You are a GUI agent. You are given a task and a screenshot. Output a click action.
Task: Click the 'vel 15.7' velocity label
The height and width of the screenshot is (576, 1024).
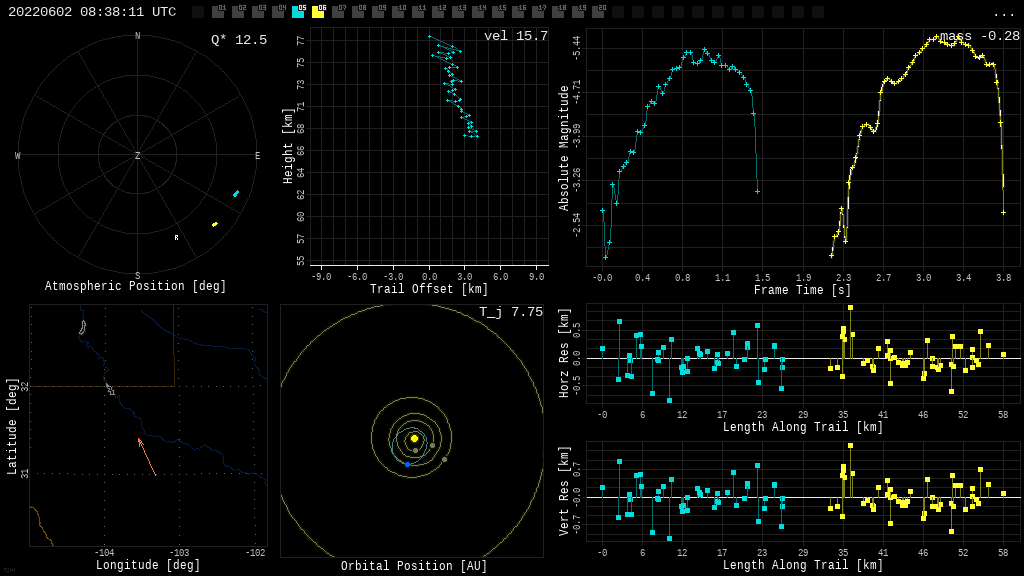515,37
